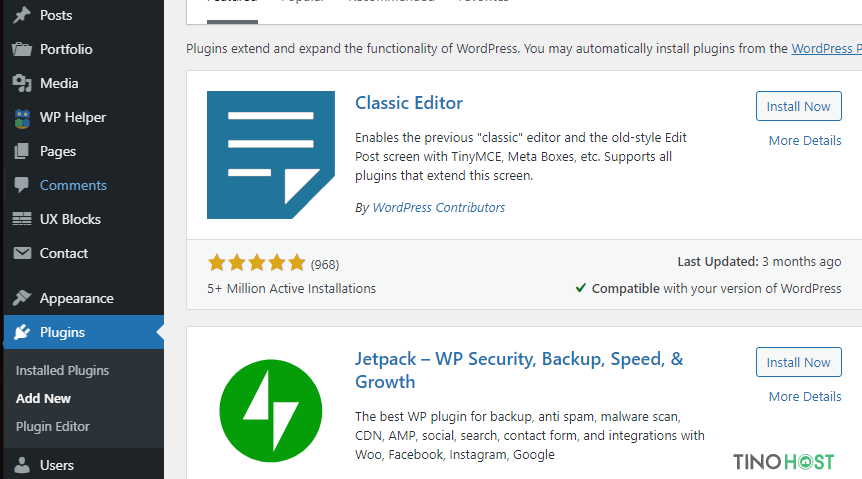Click the Plugins plug icon

22,332
